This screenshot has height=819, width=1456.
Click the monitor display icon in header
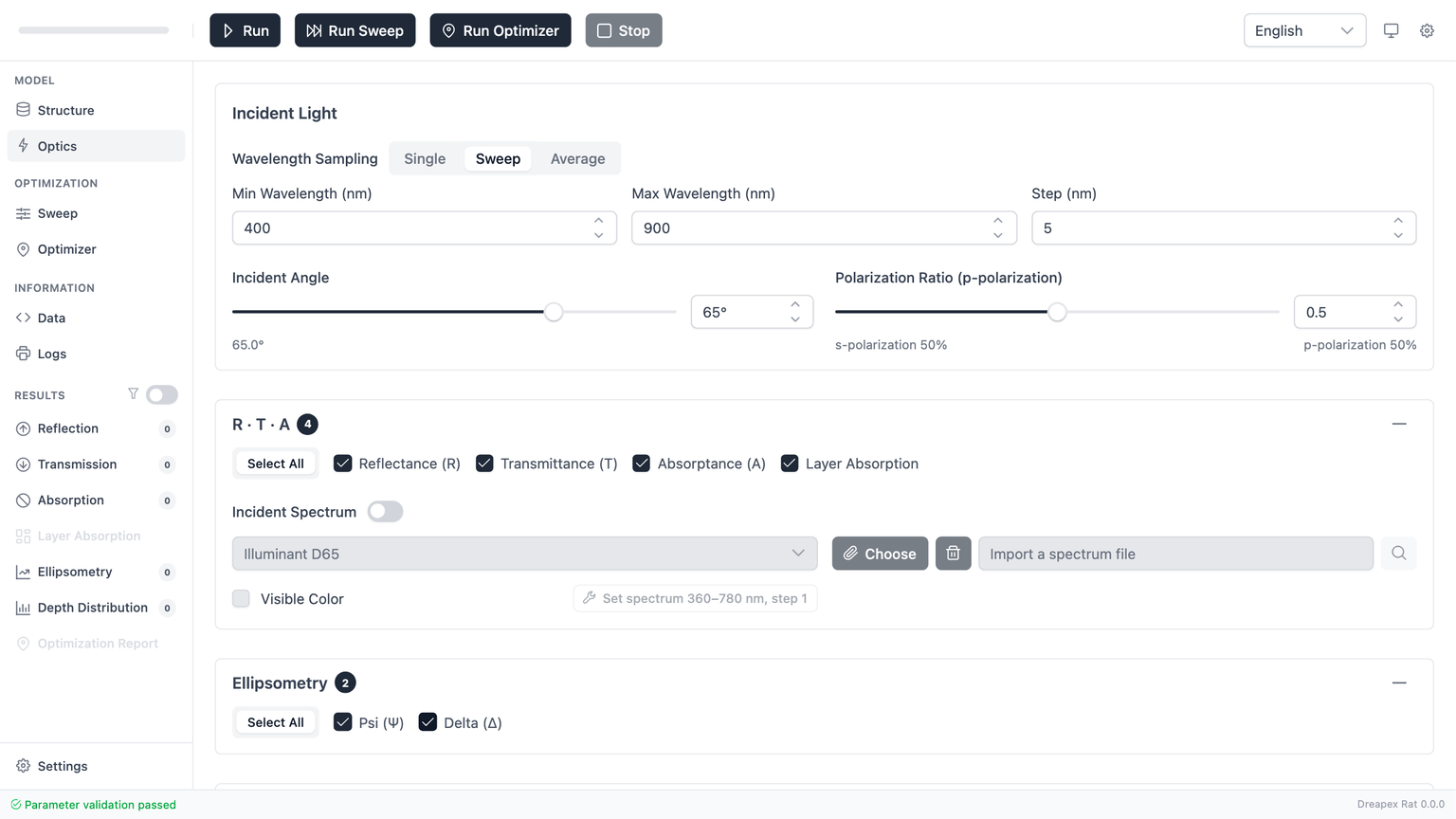tap(1391, 30)
